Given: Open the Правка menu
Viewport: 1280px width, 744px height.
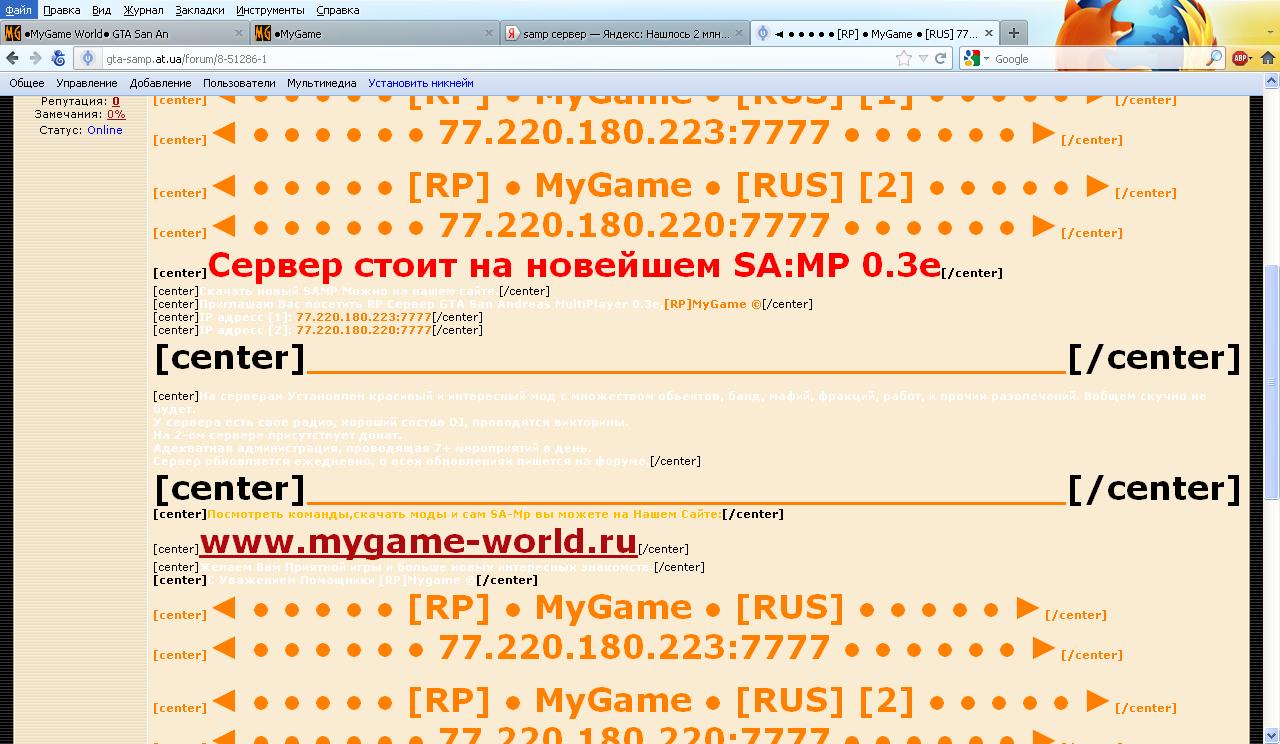Looking at the screenshot, I should point(62,10).
